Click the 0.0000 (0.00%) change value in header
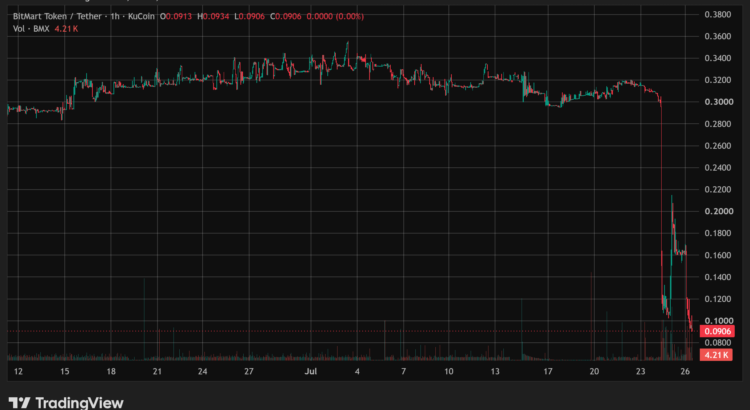Image resolution: width=750 pixels, height=410 pixels. click(x=335, y=16)
